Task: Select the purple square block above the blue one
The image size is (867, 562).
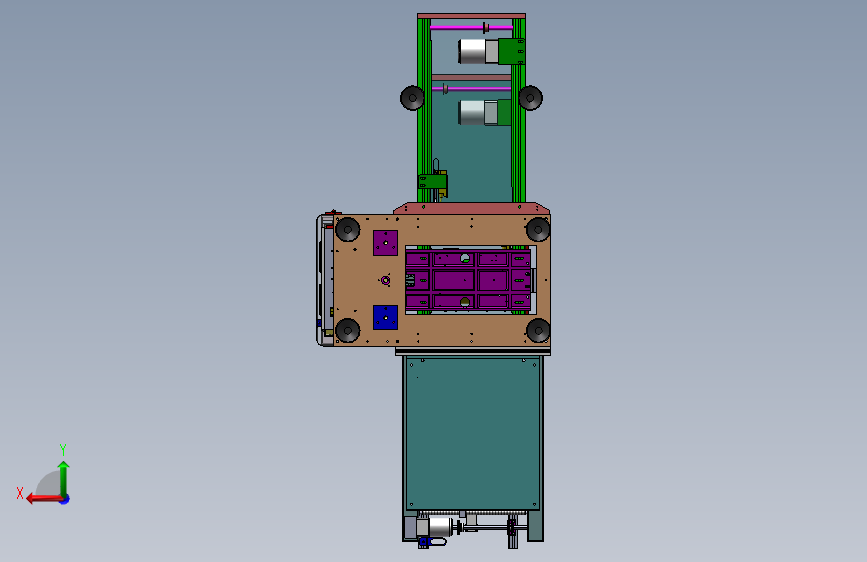Action: coord(385,243)
